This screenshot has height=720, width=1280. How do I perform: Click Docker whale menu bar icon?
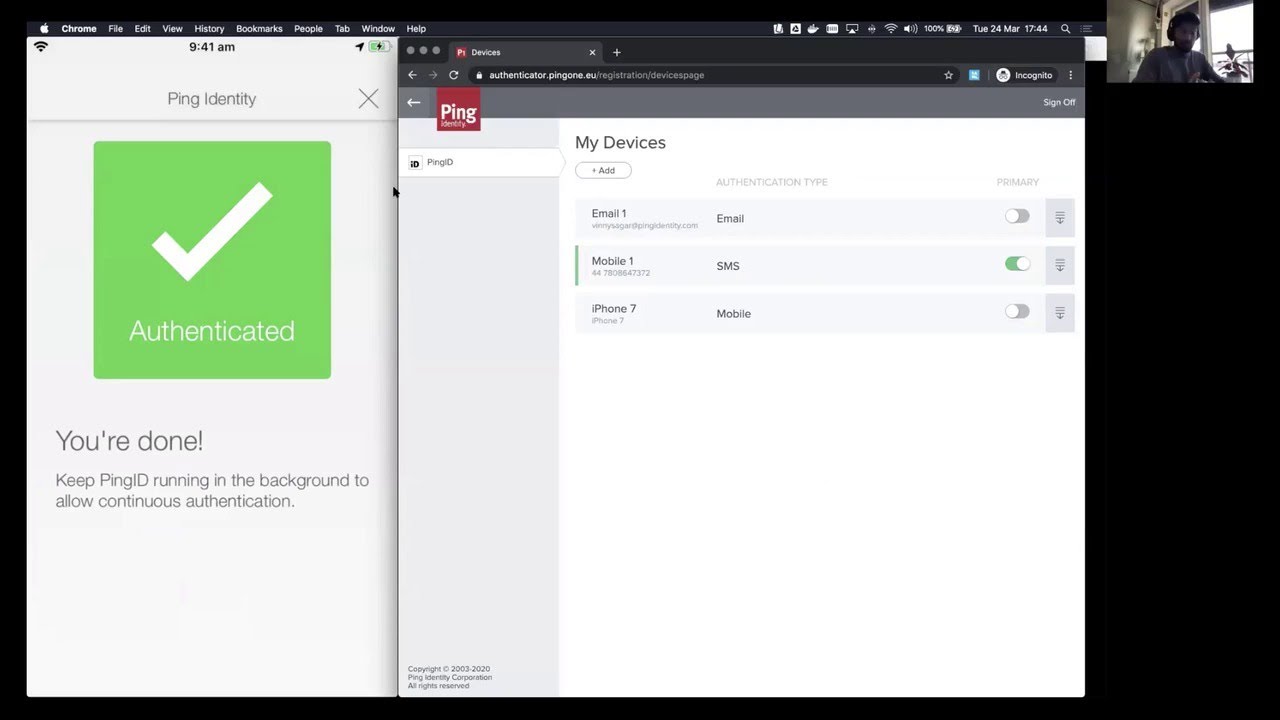813,29
